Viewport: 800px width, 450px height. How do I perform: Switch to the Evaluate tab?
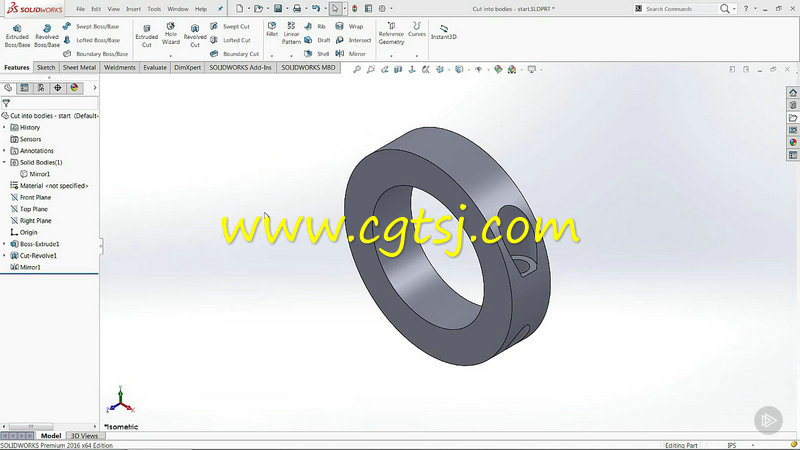click(x=155, y=67)
